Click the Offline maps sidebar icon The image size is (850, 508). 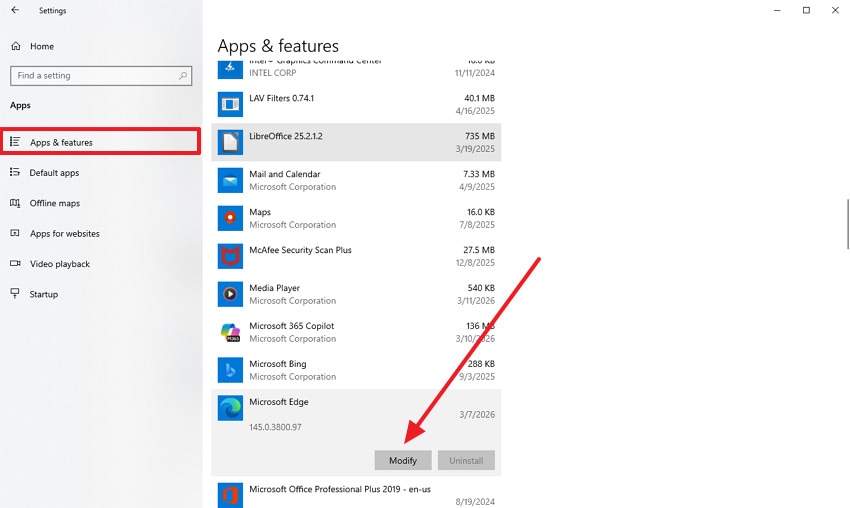coord(15,203)
